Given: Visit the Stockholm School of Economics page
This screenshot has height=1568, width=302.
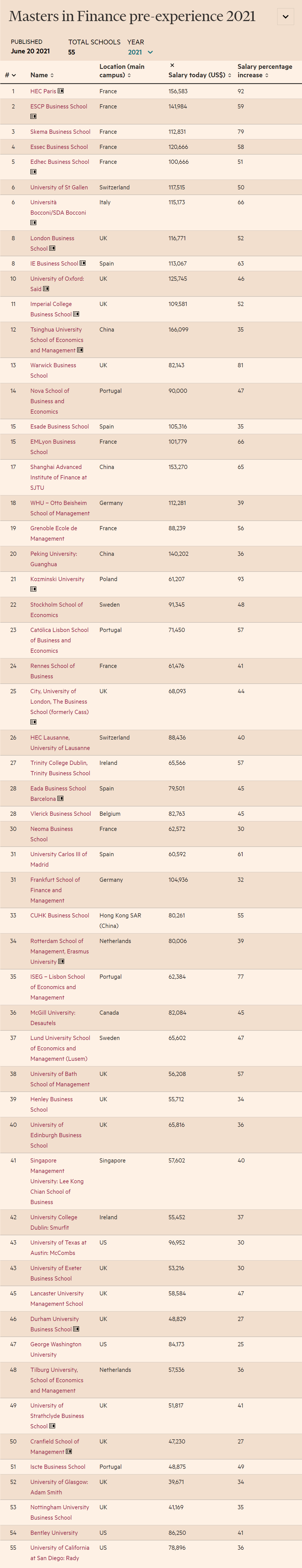Looking at the screenshot, I should click(x=56, y=609).
